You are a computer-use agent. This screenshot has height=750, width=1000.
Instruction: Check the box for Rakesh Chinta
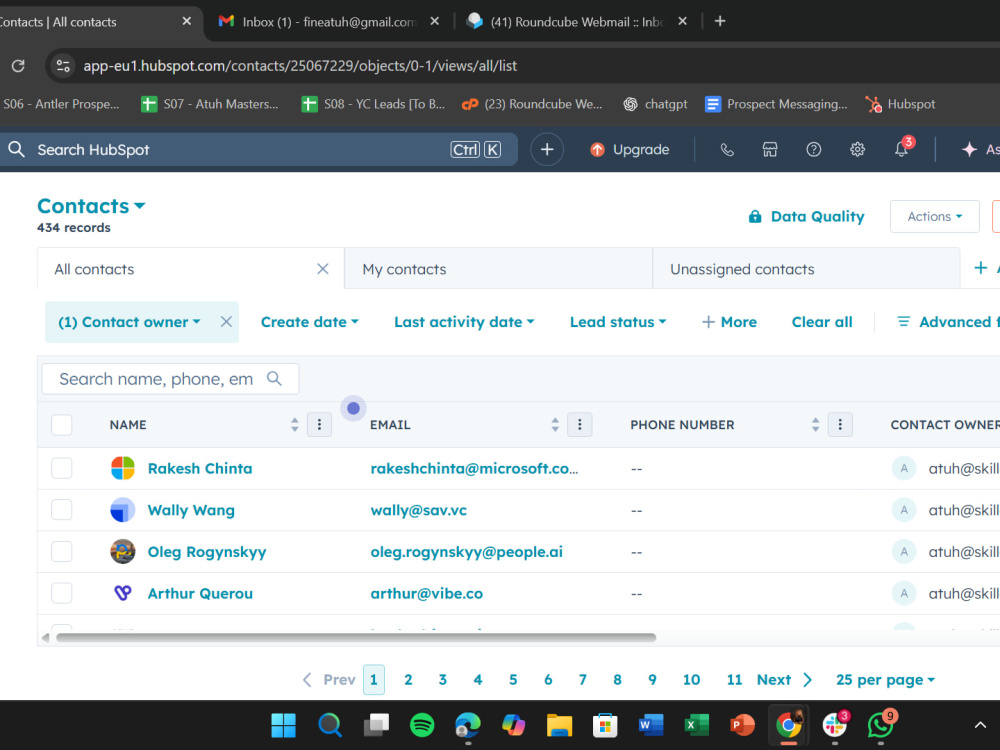point(62,468)
